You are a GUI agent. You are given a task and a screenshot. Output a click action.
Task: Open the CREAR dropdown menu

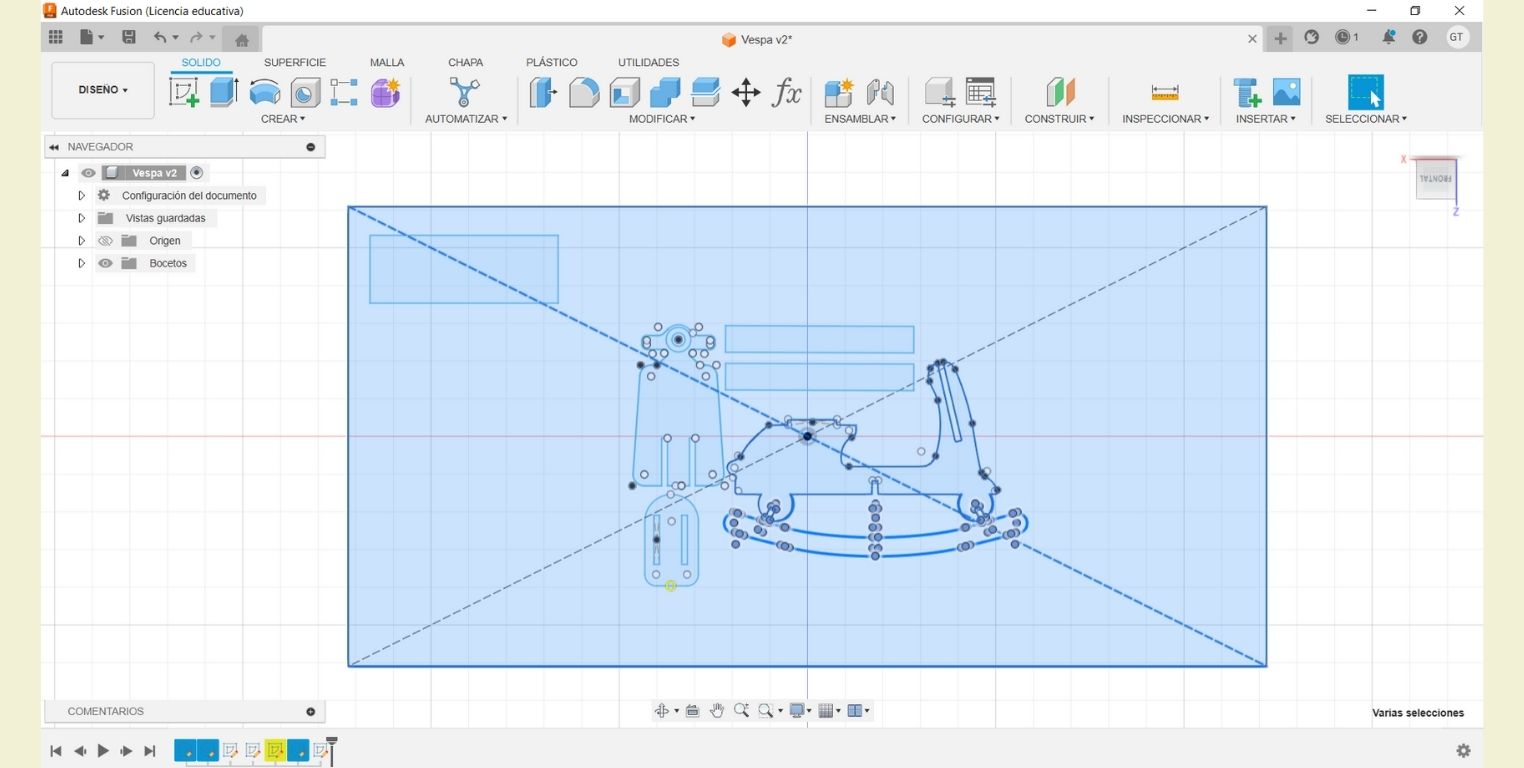283,119
